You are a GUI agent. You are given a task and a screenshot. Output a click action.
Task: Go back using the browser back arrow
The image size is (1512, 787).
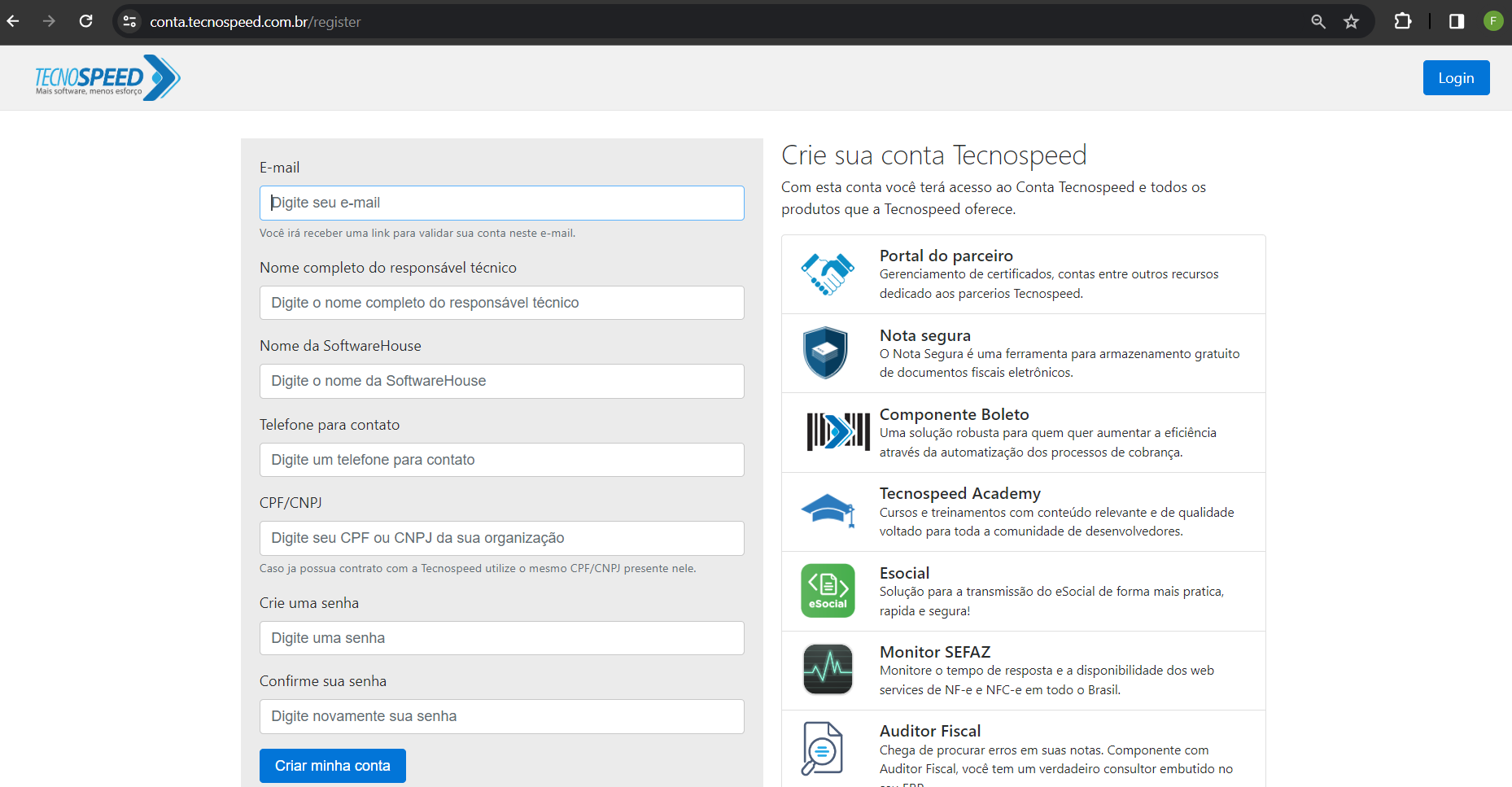point(13,21)
